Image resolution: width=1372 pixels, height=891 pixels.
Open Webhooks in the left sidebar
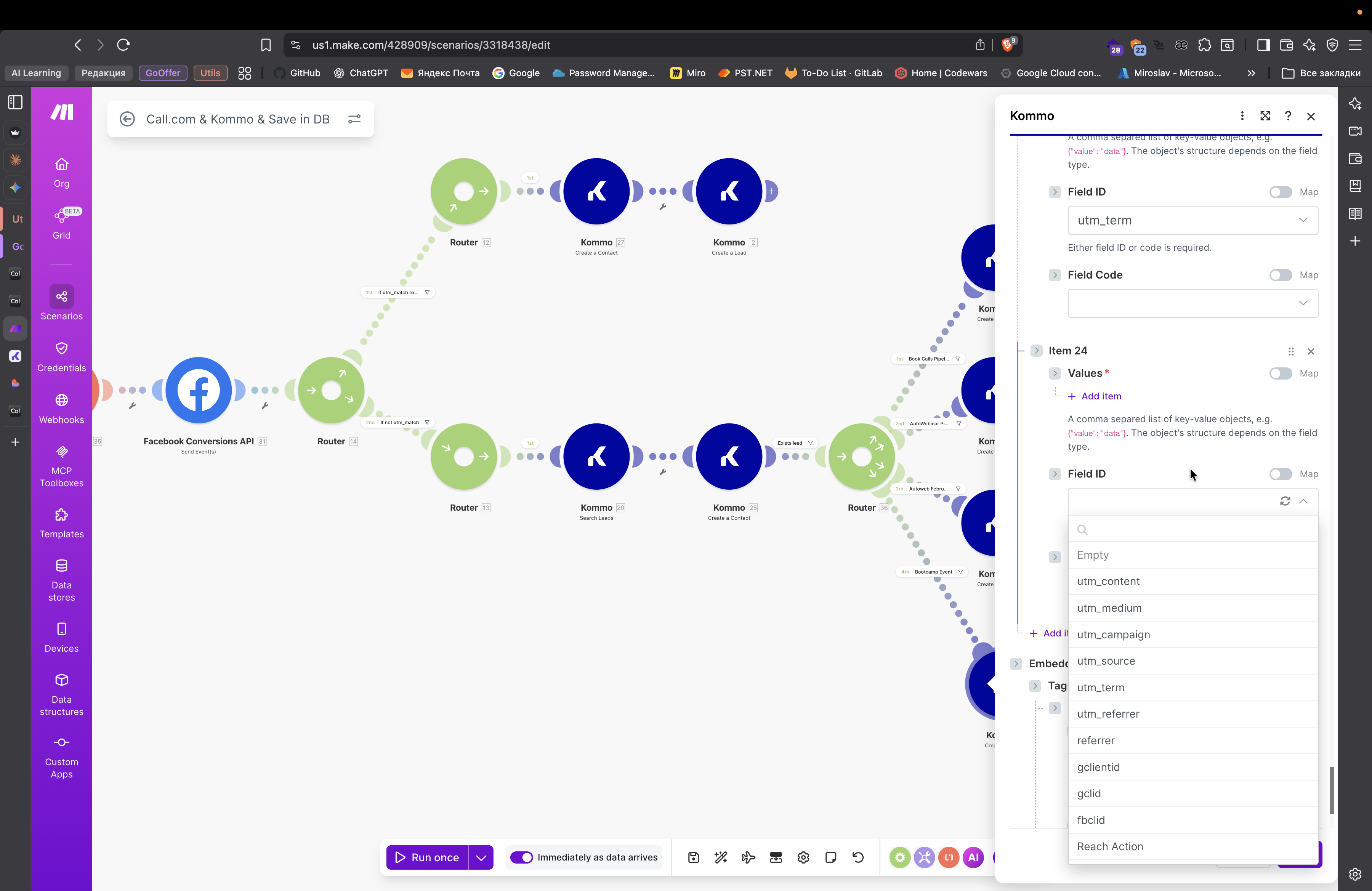pyautogui.click(x=61, y=408)
